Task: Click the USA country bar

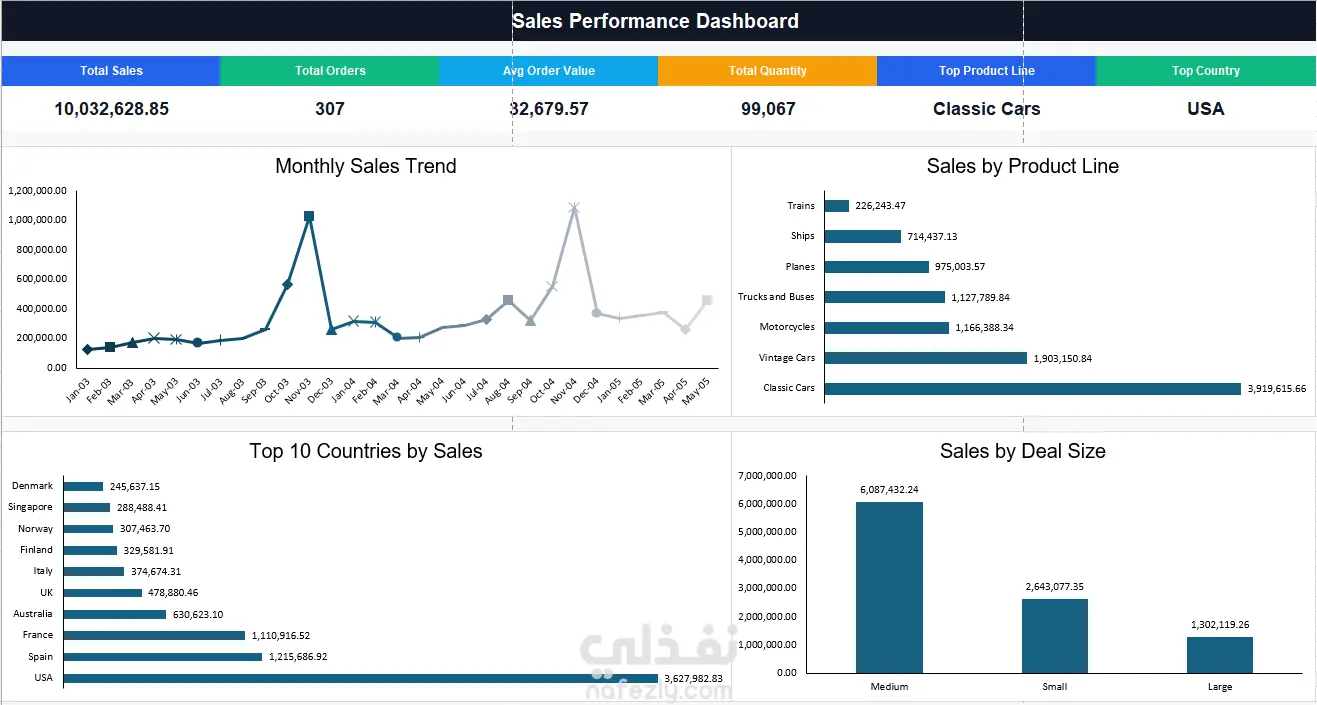Action: (361, 678)
